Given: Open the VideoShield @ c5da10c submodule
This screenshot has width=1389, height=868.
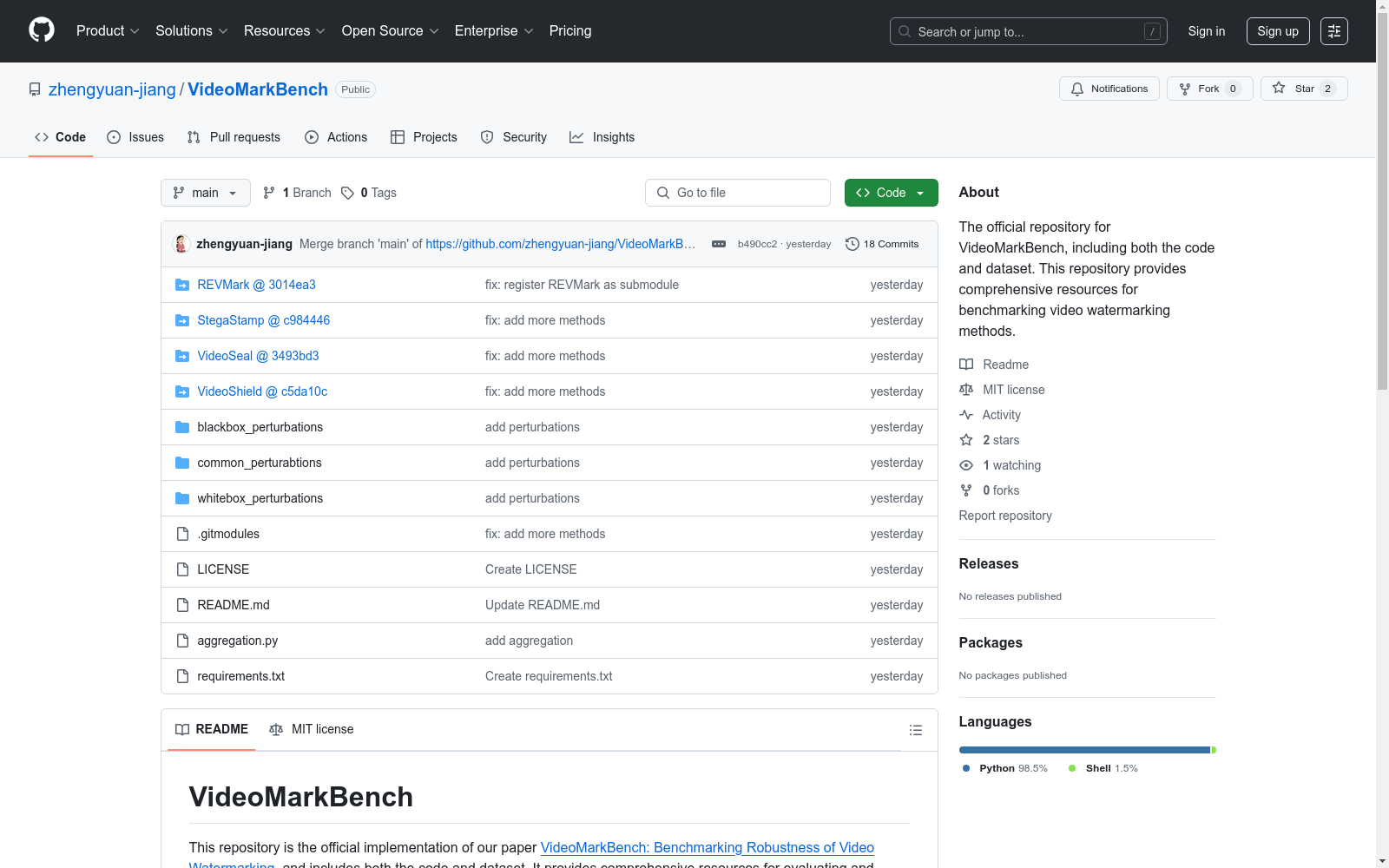Looking at the screenshot, I should click(262, 391).
